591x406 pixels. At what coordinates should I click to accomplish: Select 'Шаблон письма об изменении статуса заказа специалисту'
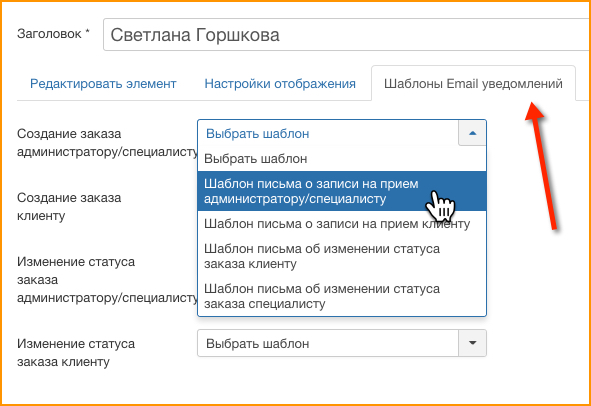click(342, 296)
